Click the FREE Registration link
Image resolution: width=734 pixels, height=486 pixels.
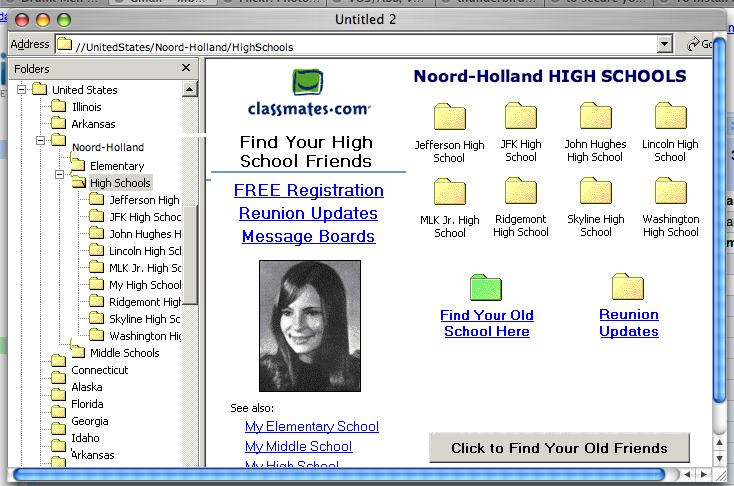tap(308, 191)
